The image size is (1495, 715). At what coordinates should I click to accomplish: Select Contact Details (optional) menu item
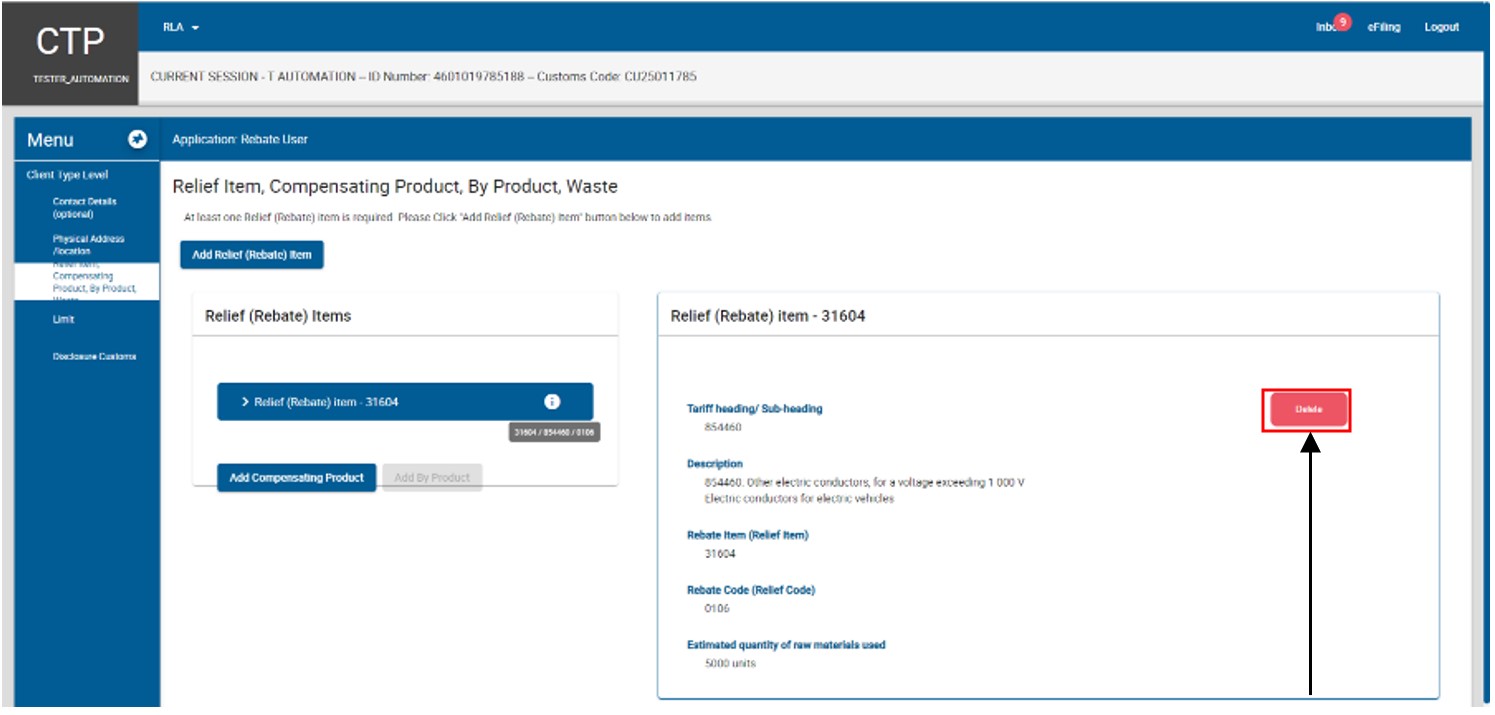click(x=85, y=208)
